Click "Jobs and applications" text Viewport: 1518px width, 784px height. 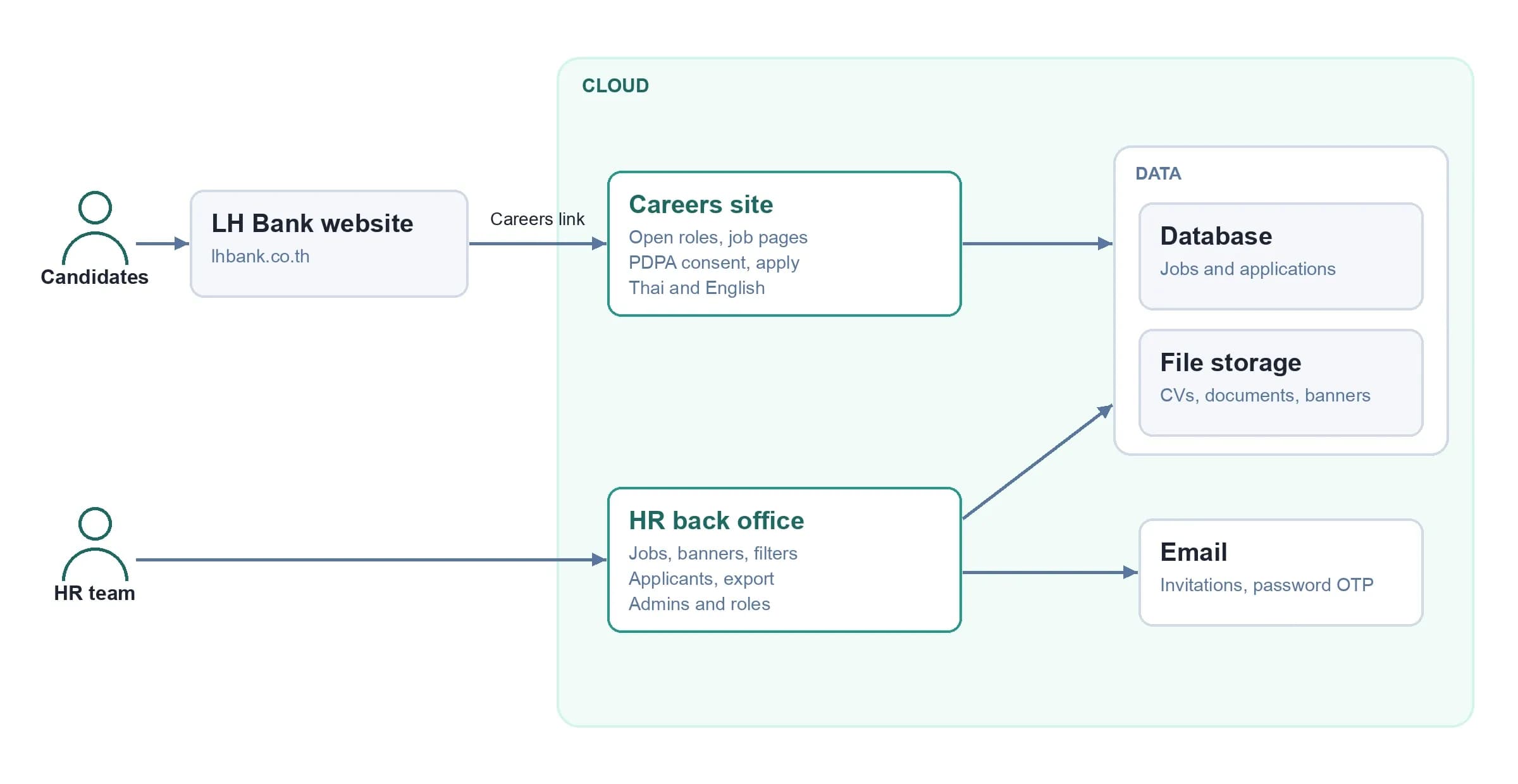[1247, 269]
